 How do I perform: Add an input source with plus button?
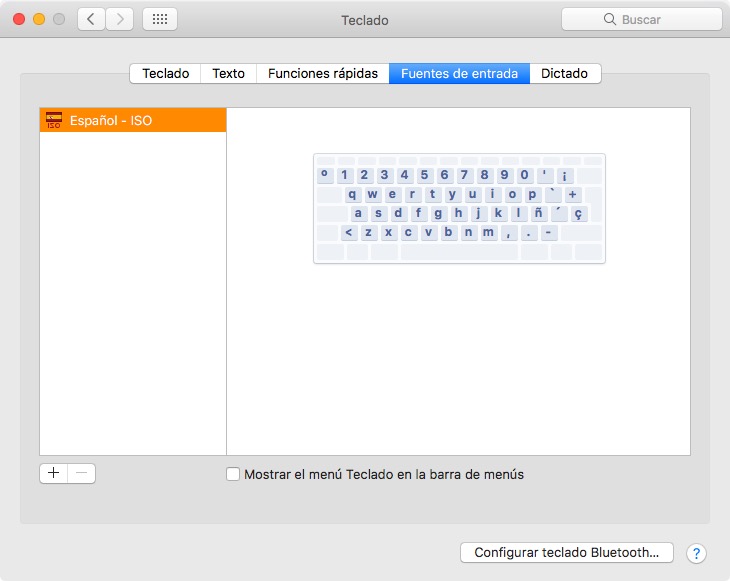tap(54, 473)
